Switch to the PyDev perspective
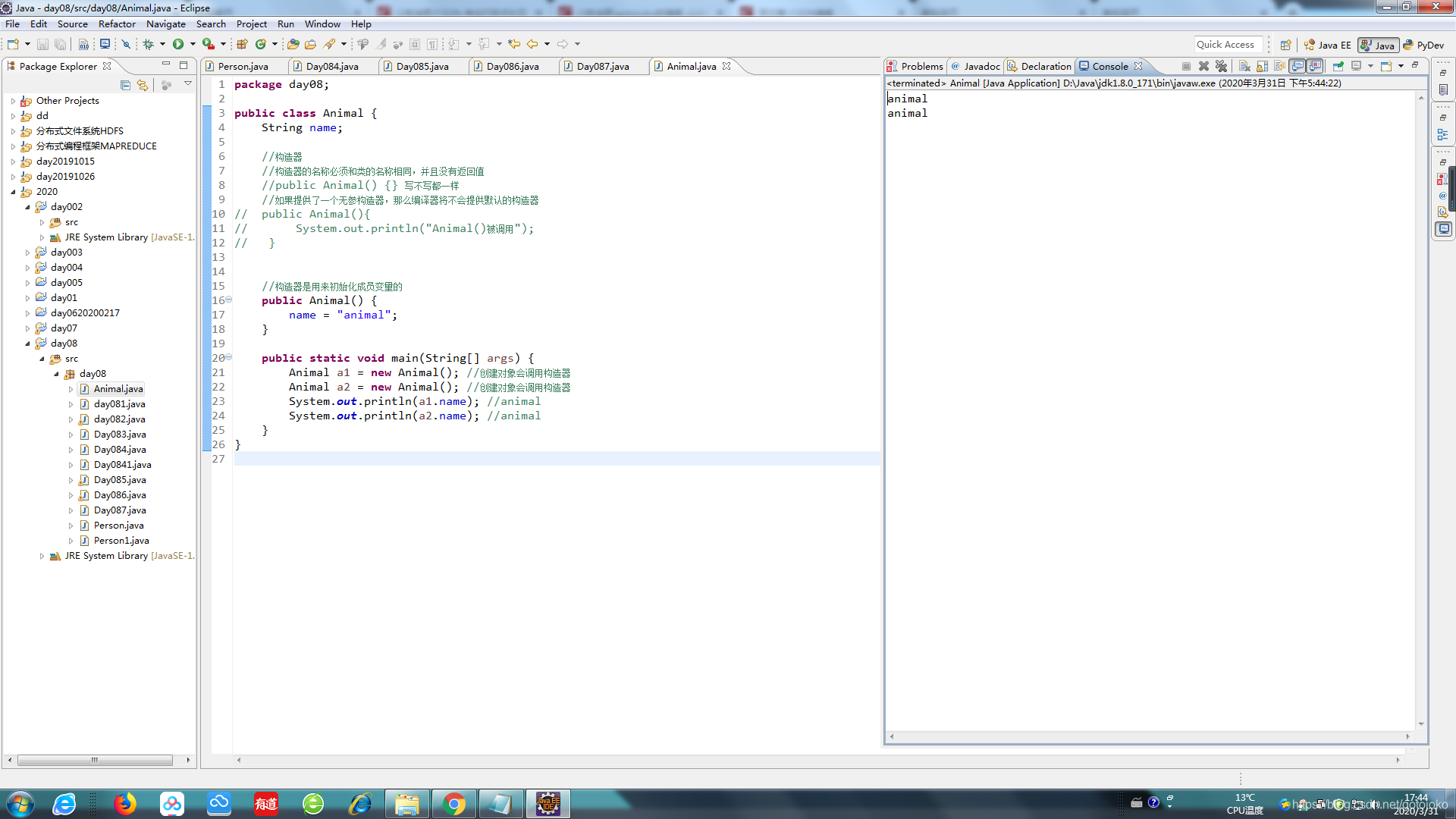This screenshot has height=819, width=1456. click(x=1423, y=45)
